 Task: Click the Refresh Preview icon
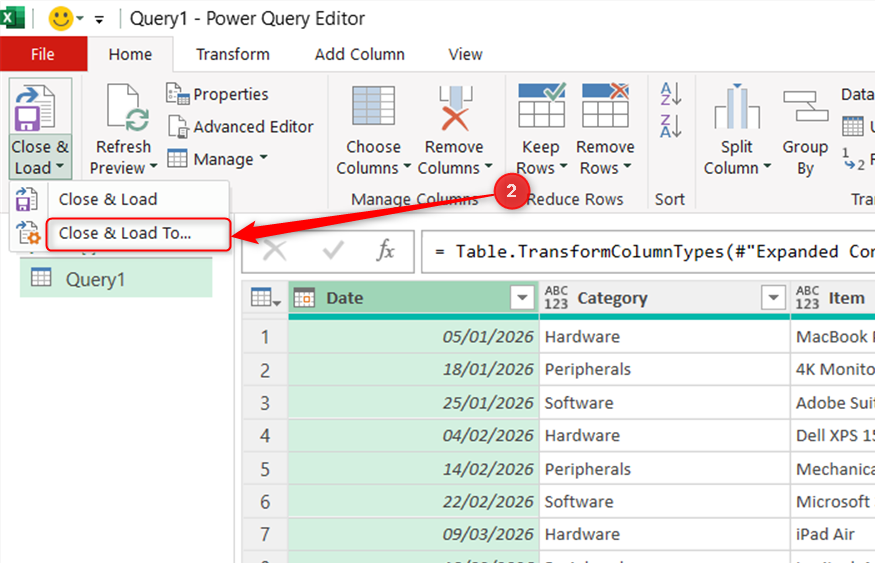(128, 107)
